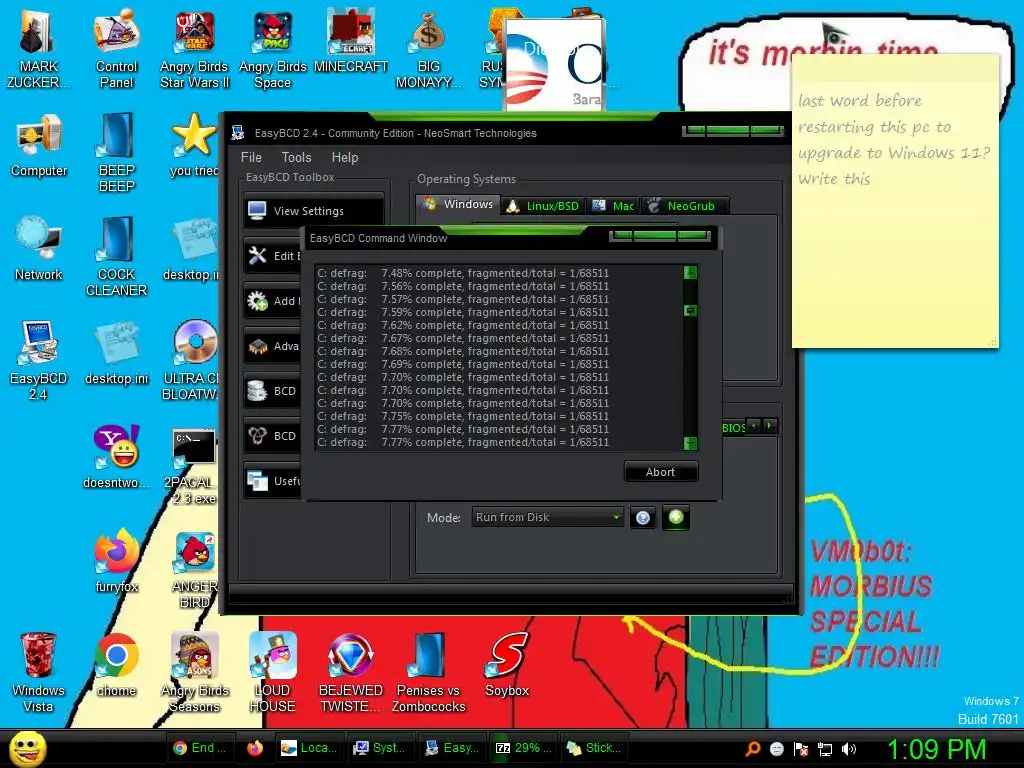The width and height of the screenshot is (1024, 768).
Task: Open the MARK ZUCKER desktop icon
Action: click(38, 49)
